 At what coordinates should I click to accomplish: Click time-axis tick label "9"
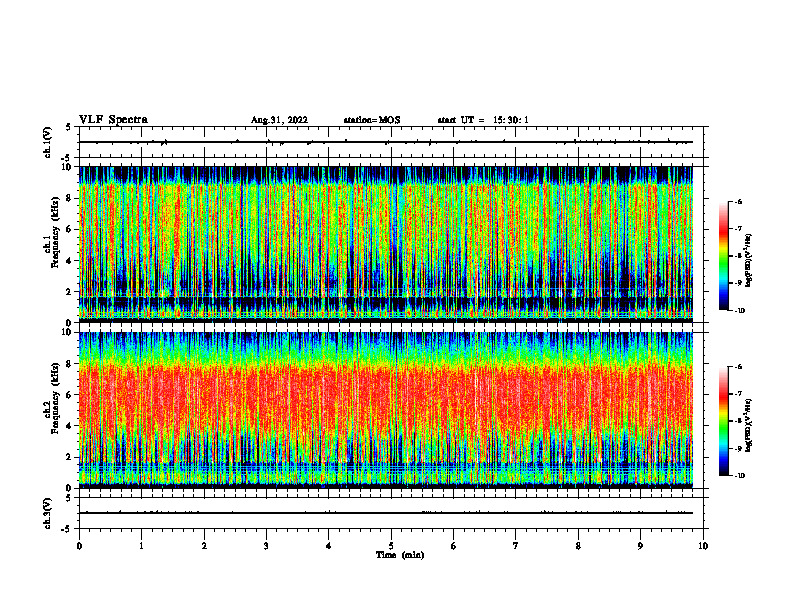coord(640,546)
